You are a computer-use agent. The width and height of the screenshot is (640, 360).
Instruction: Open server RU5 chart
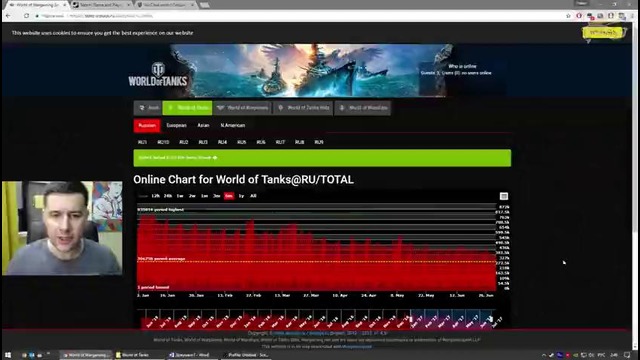pyautogui.click(x=242, y=142)
